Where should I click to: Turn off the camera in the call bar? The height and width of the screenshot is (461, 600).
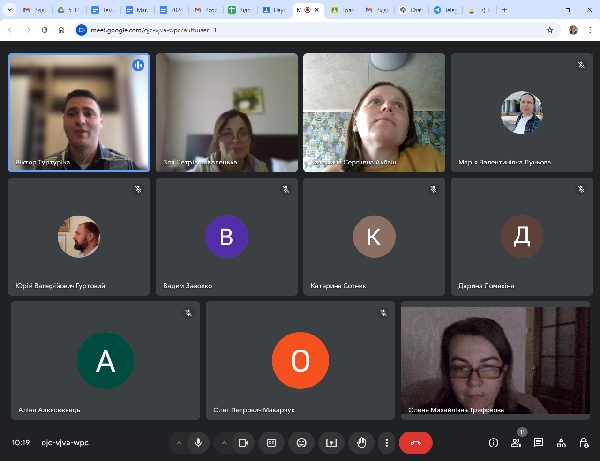(242, 442)
